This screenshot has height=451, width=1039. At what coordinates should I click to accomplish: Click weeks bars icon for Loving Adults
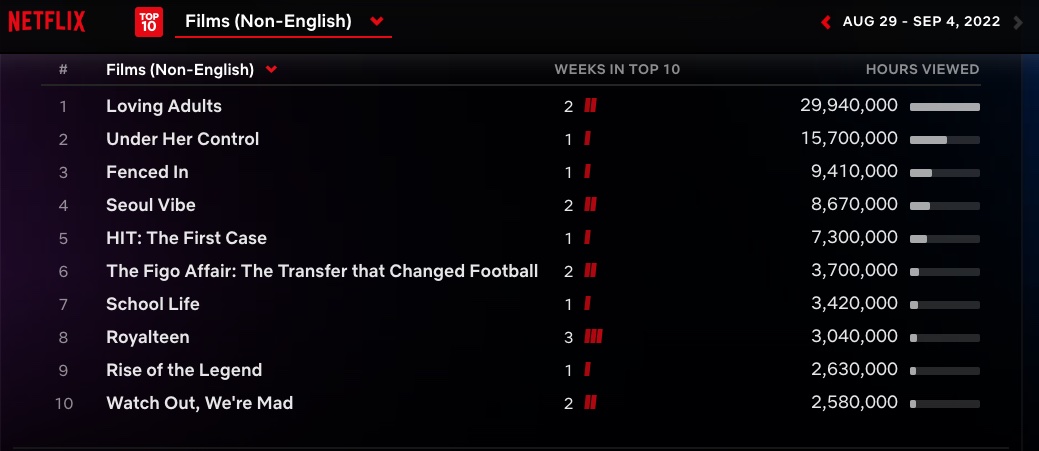click(590, 105)
